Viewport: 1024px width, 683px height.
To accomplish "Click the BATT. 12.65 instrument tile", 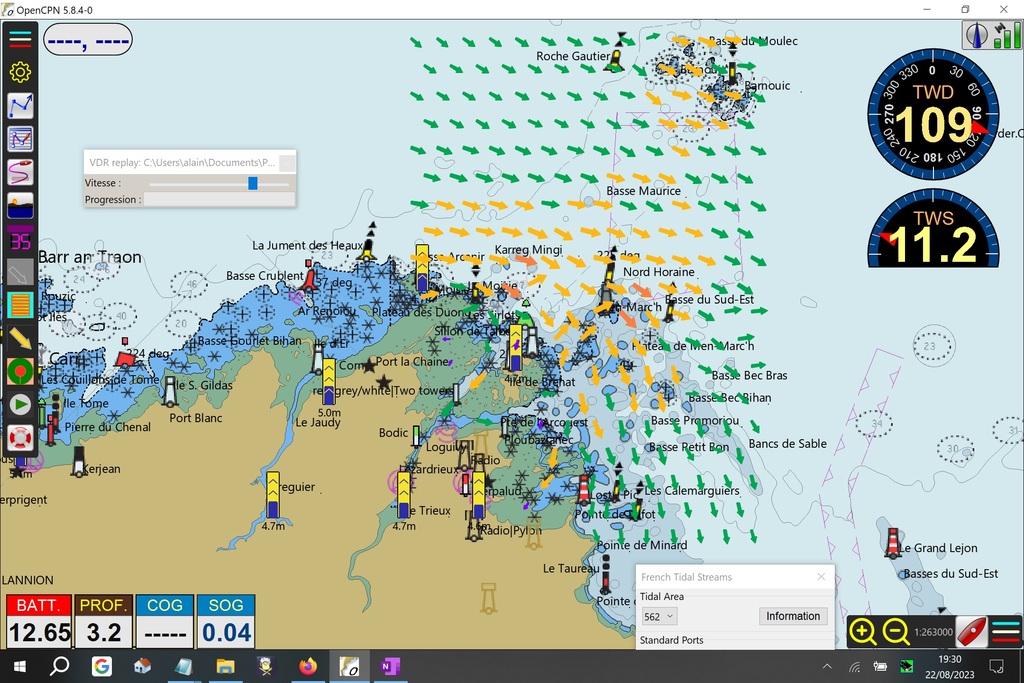I will coord(39,621).
